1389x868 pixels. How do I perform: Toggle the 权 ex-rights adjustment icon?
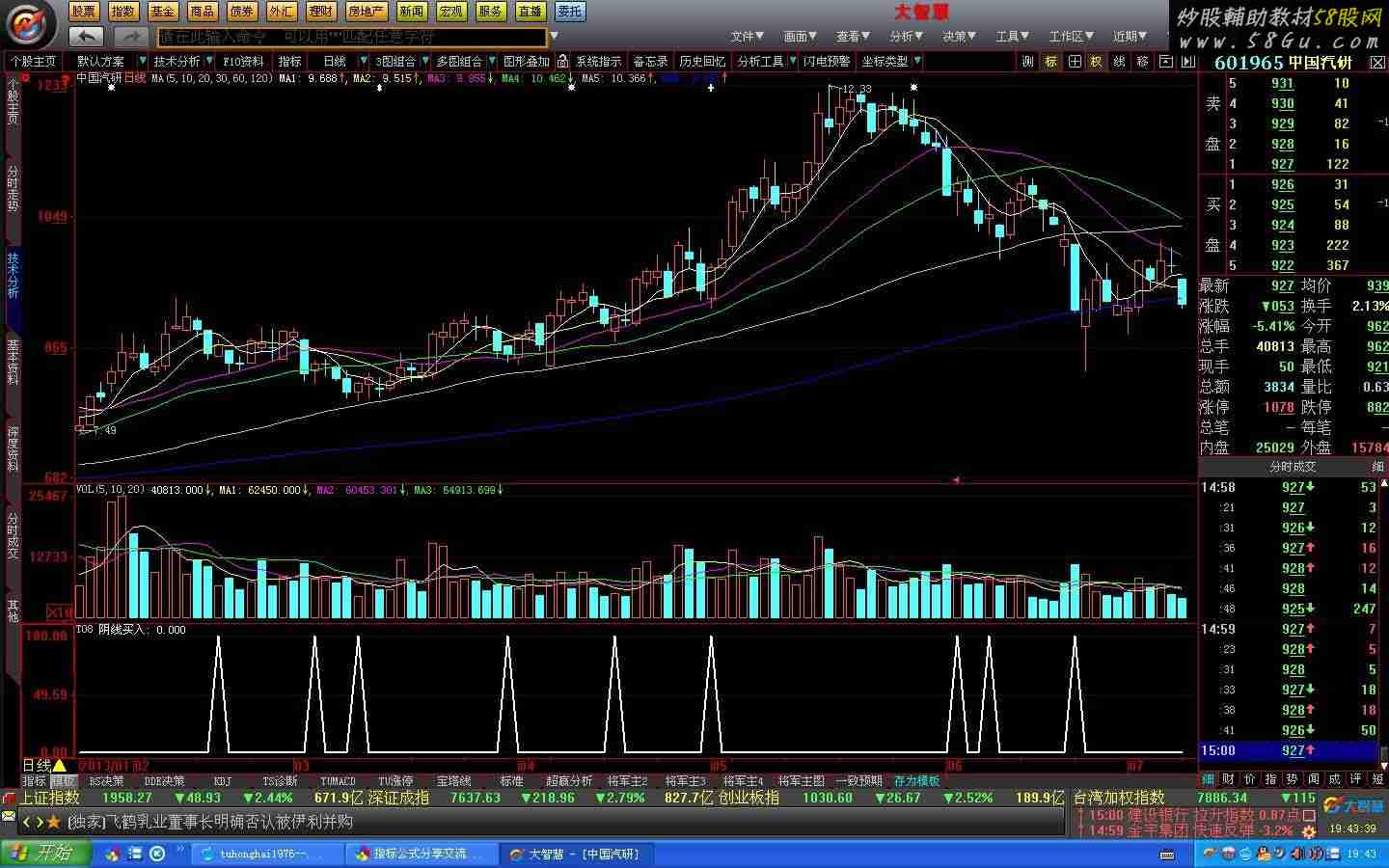click(1096, 61)
